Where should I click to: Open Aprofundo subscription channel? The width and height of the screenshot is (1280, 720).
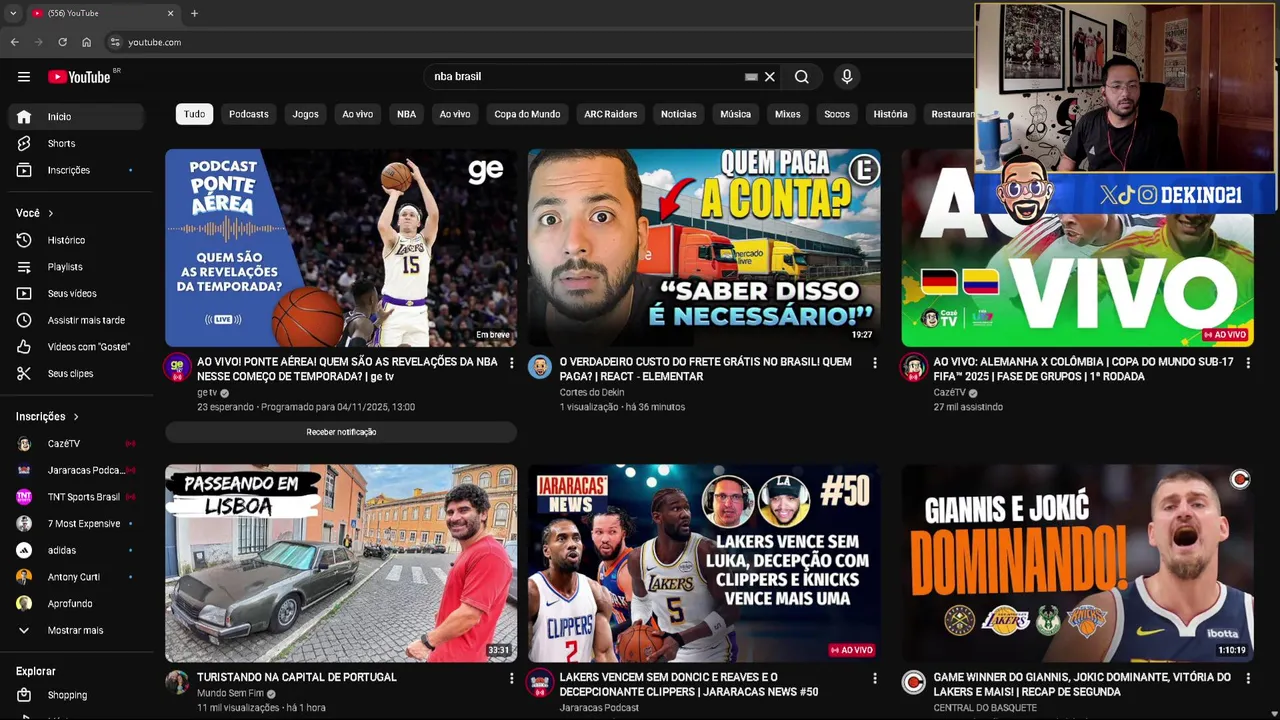click(x=76, y=604)
